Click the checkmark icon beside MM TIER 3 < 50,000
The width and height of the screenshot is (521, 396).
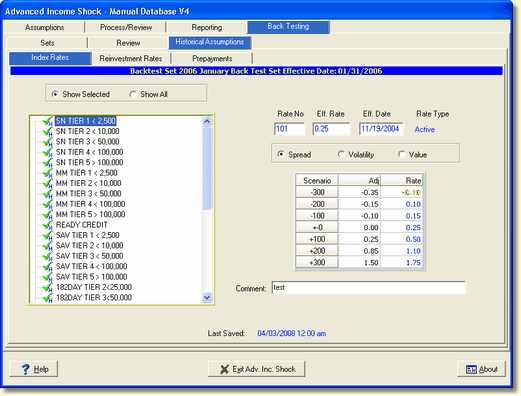[x=48, y=194]
